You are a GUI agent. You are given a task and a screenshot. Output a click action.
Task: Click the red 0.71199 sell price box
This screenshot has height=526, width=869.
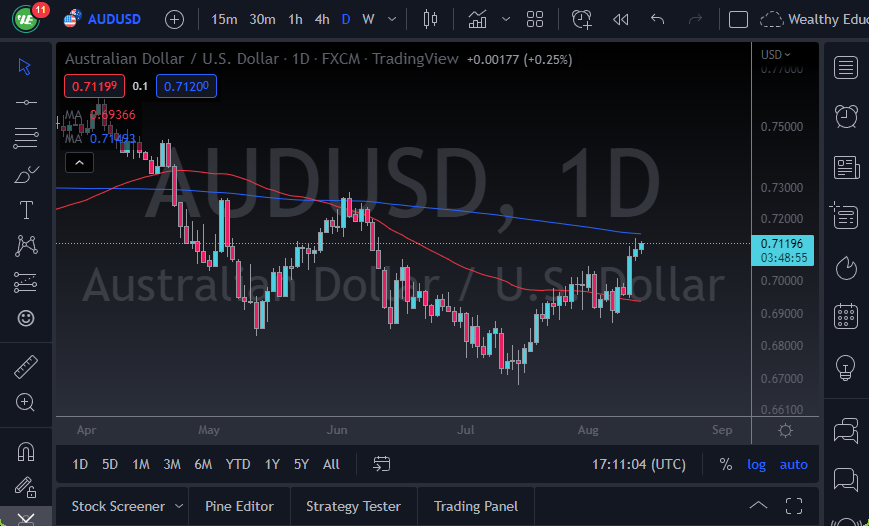pyautogui.click(x=92, y=86)
